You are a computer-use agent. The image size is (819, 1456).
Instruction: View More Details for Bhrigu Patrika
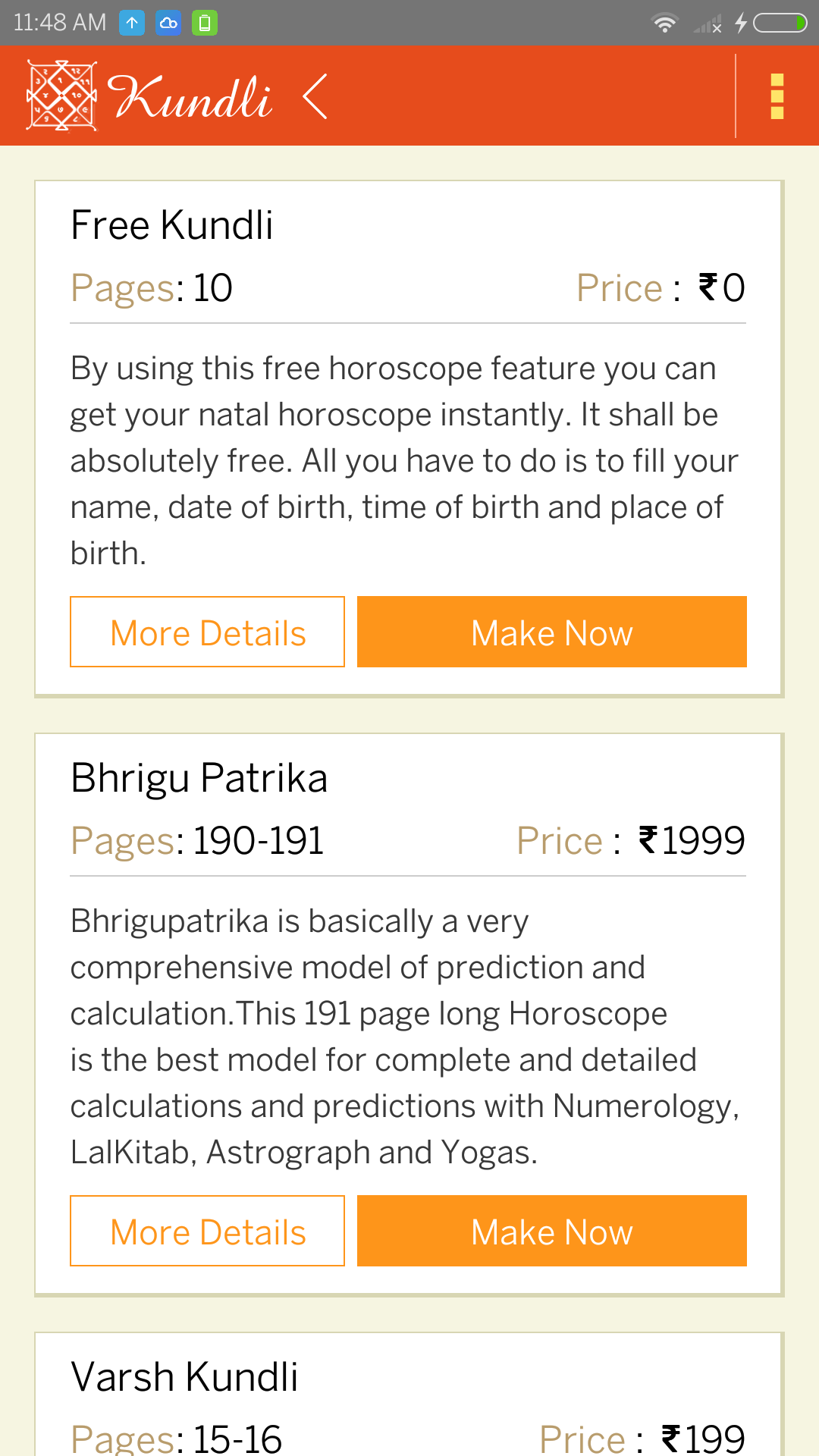pyautogui.click(x=207, y=1231)
